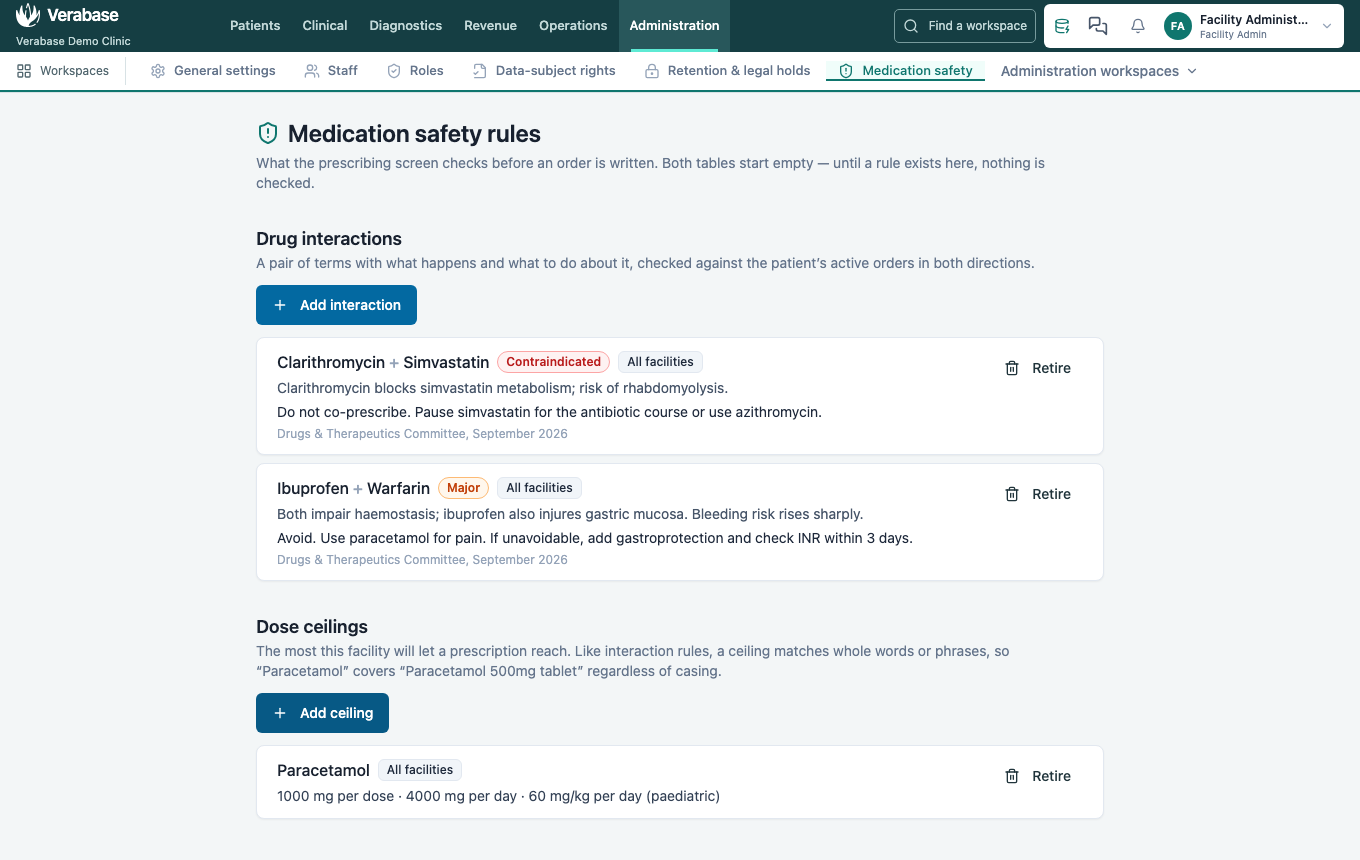Viewport: 1360px width, 860px height.
Task: Select the Administration menu
Action: (674, 26)
